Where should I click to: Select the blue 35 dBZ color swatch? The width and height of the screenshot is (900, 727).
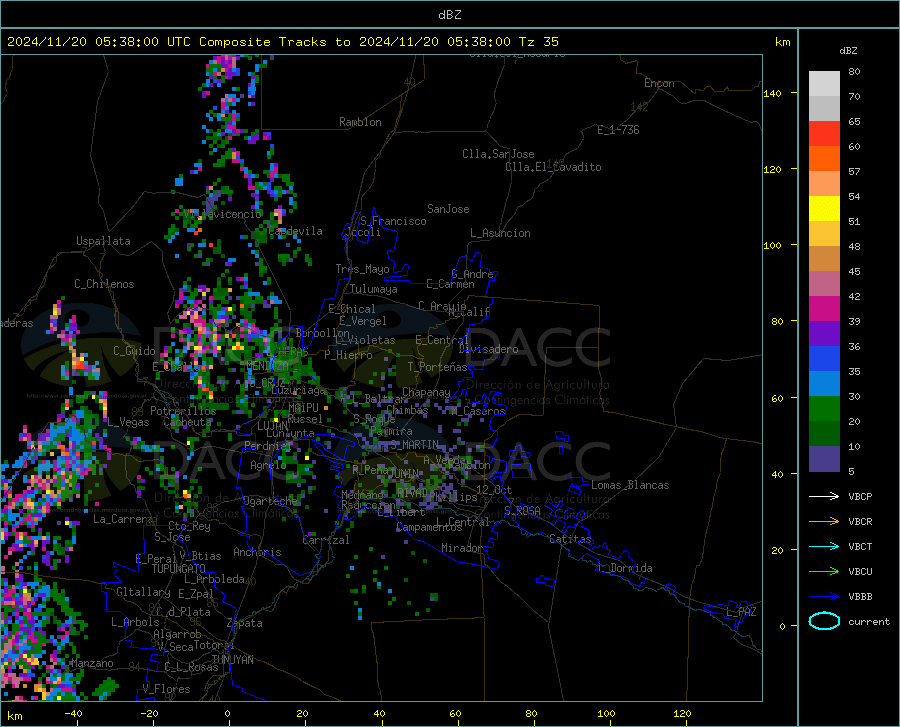(824, 359)
